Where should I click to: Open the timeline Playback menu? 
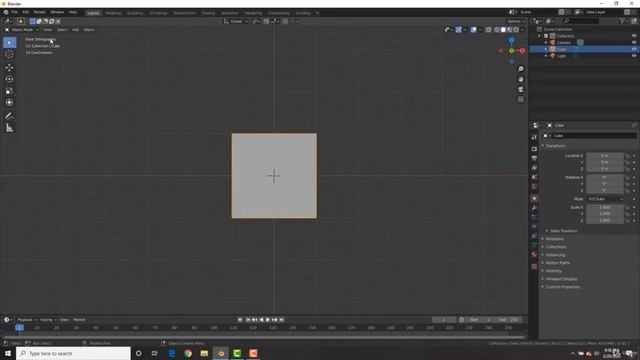coord(27,320)
